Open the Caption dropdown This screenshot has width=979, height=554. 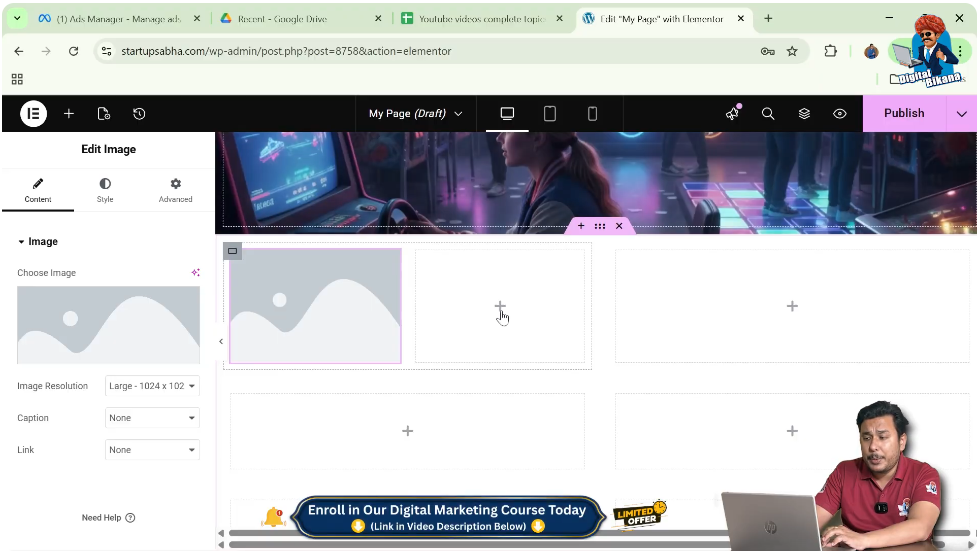152,418
